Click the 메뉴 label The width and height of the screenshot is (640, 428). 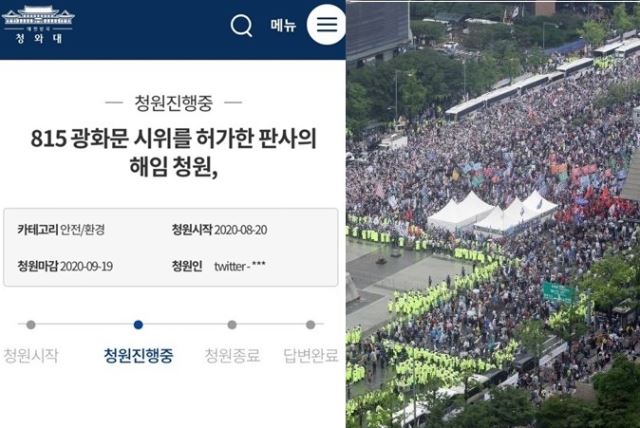coord(283,25)
